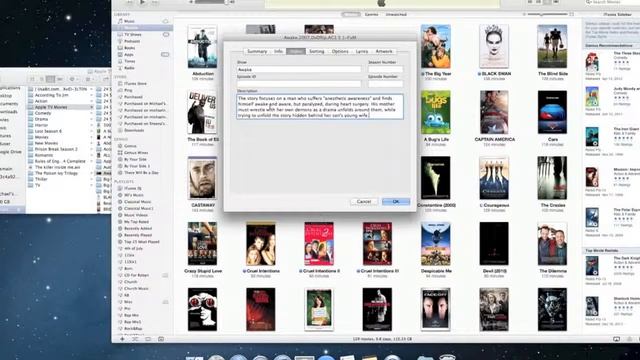640x360 pixels.
Task: Switch to the Info tab
Action: coord(278,51)
